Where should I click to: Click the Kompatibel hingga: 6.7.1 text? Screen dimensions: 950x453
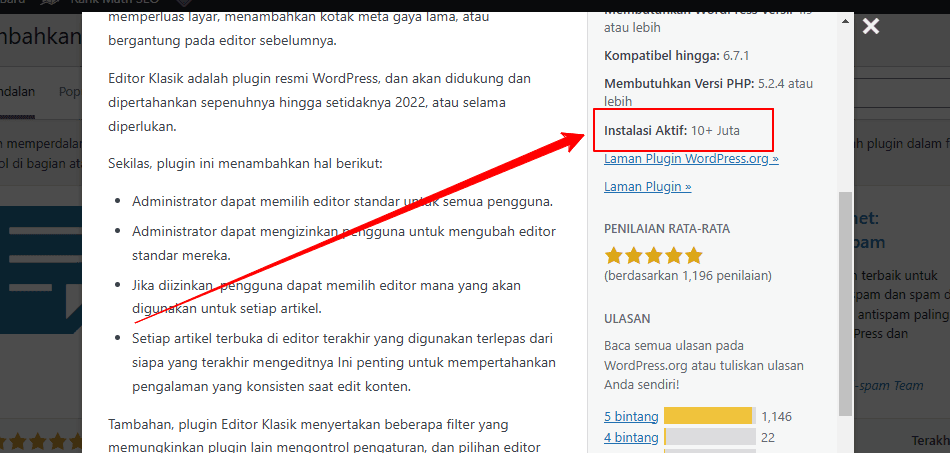click(677, 56)
